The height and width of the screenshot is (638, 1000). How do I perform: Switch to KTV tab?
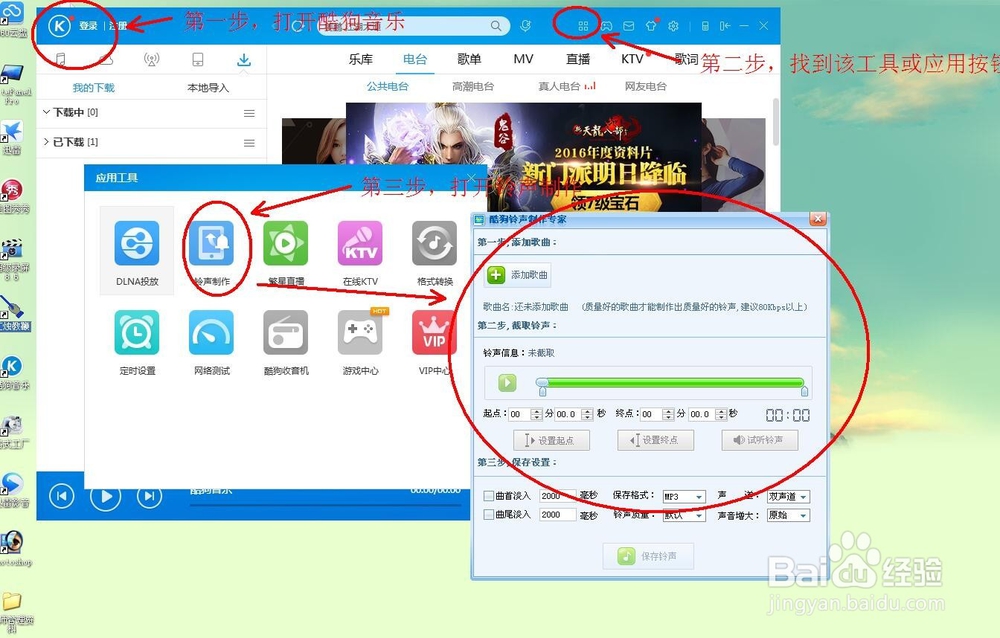tap(632, 59)
